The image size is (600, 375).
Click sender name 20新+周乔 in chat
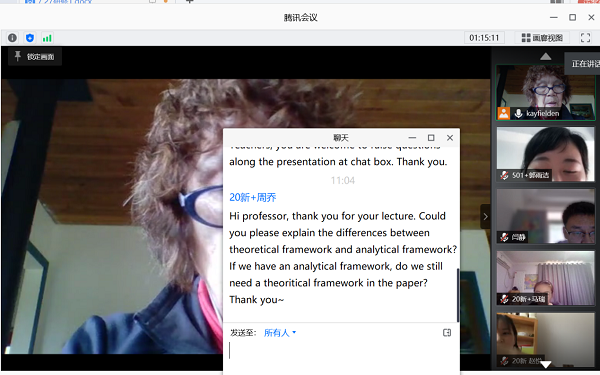pyautogui.click(x=253, y=197)
